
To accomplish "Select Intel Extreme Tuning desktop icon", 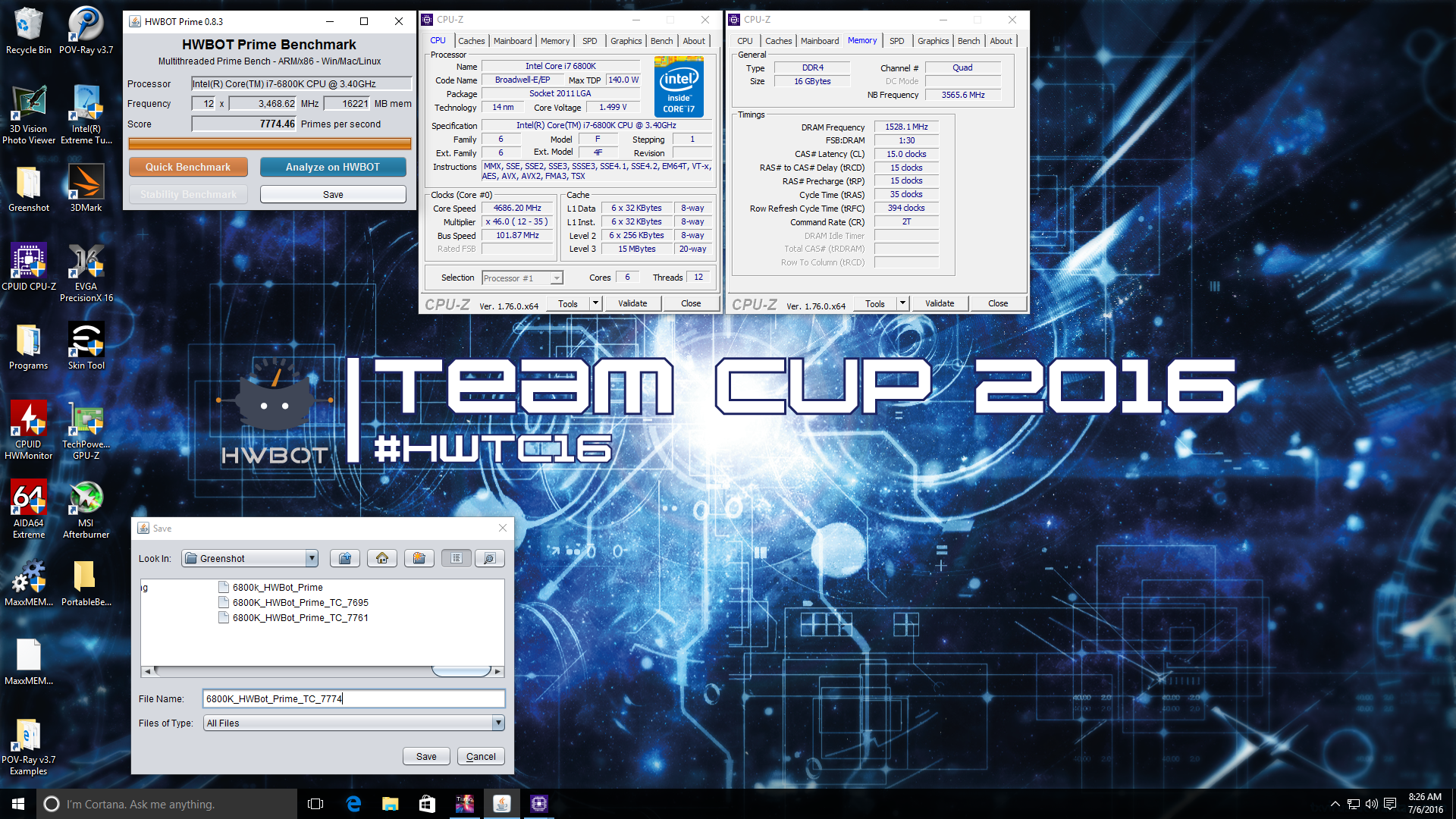I will [86, 114].
